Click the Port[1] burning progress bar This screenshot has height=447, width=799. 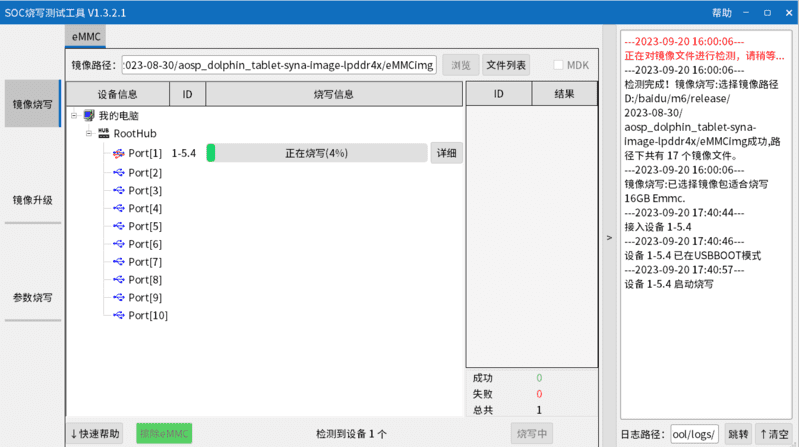pyautogui.click(x=316, y=153)
